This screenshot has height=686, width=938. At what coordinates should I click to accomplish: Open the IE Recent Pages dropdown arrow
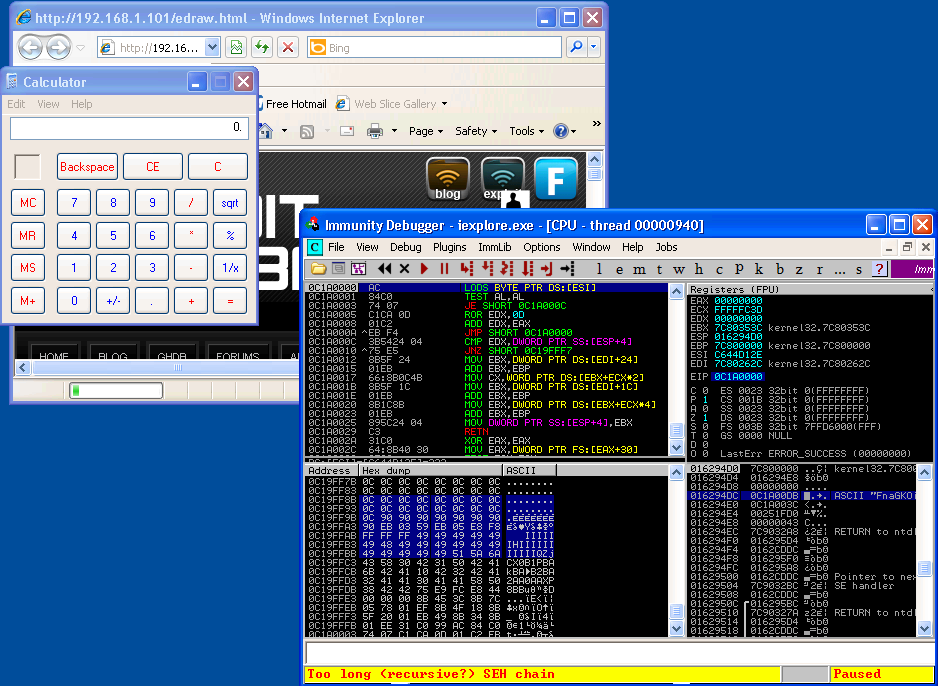coord(81,47)
